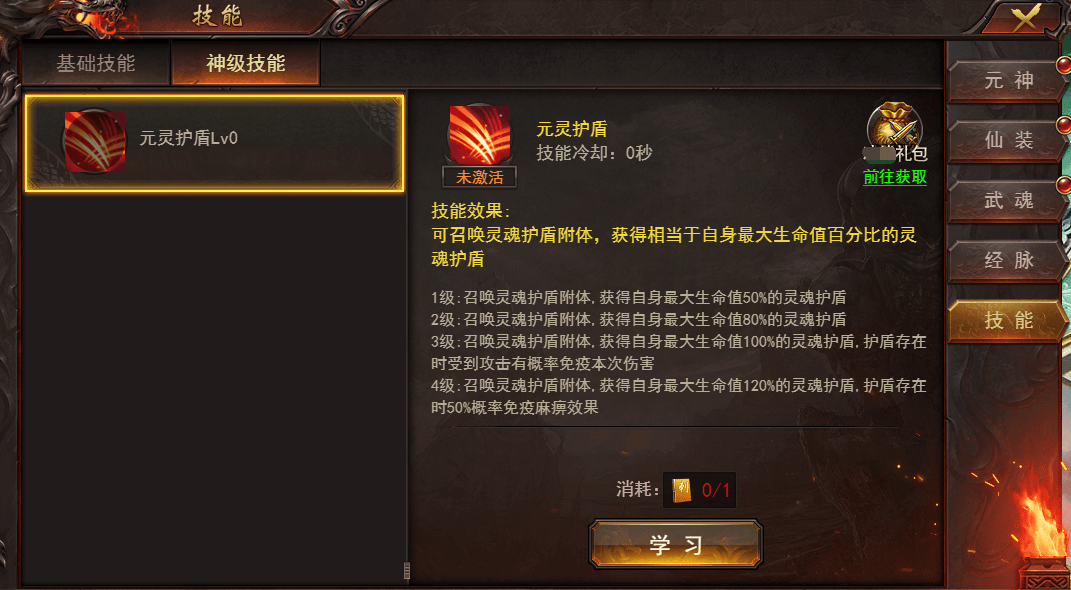This screenshot has width=1071, height=590.
Task: Click the red notification dot on 仙装
Action: click(1063, 125)
